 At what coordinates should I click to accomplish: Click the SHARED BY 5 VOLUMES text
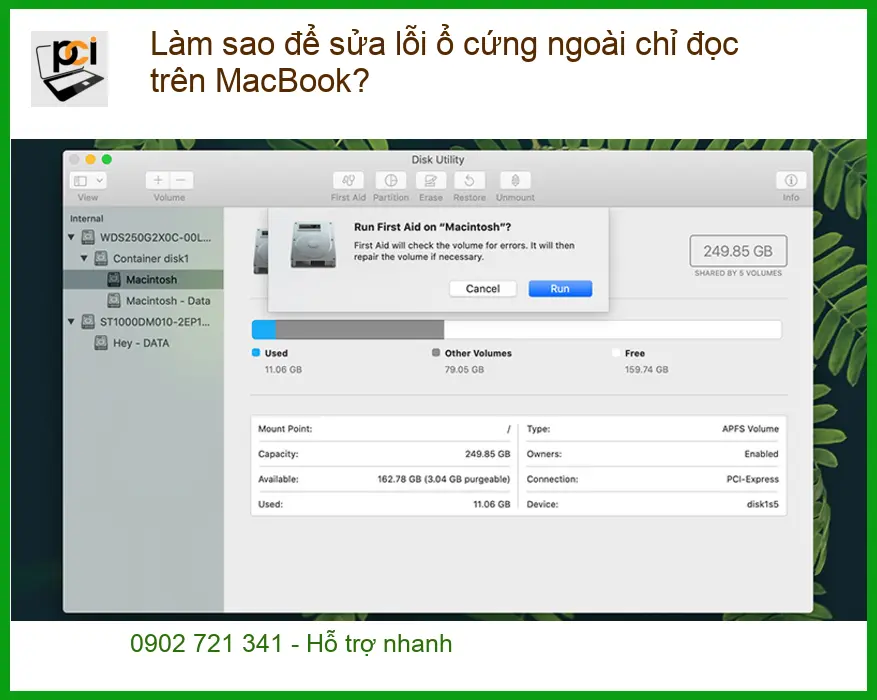738,273
